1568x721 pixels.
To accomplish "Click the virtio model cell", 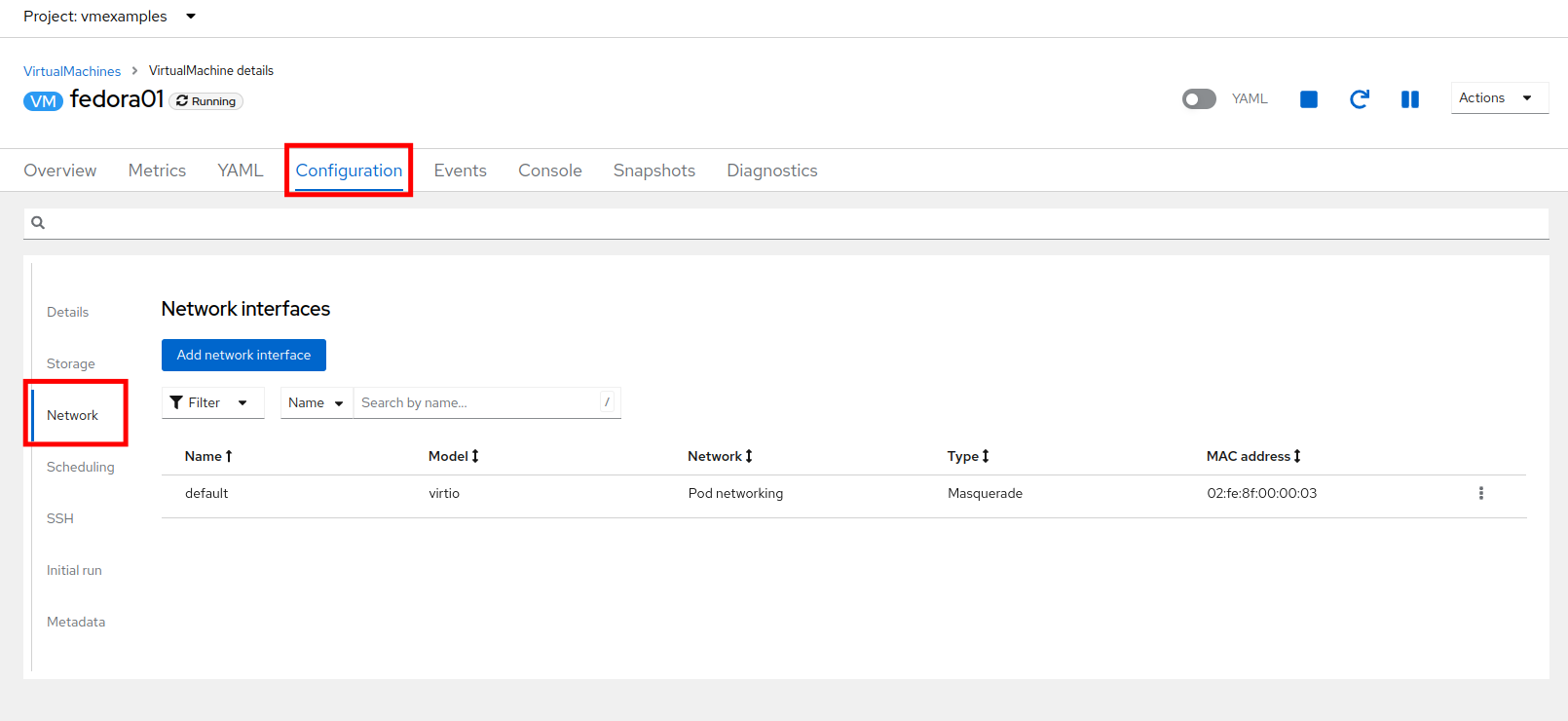I will (444, 493).
